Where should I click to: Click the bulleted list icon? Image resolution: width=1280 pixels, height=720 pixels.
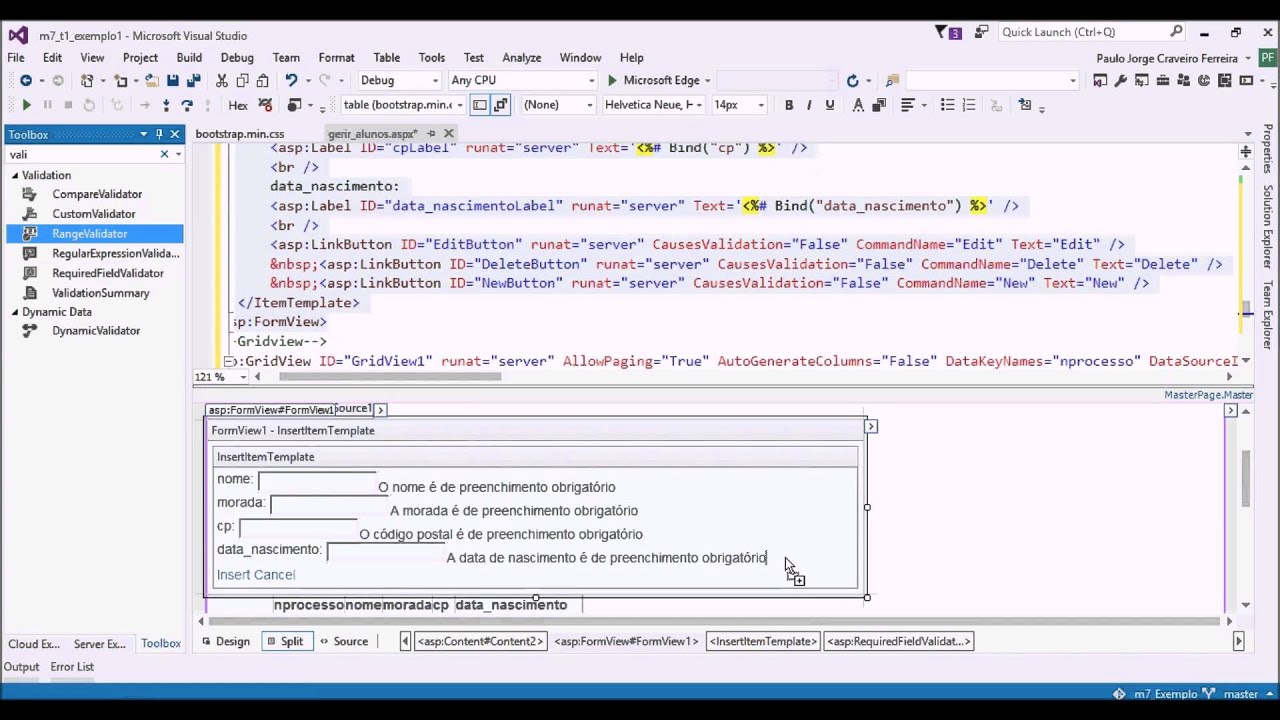point(947,105)
